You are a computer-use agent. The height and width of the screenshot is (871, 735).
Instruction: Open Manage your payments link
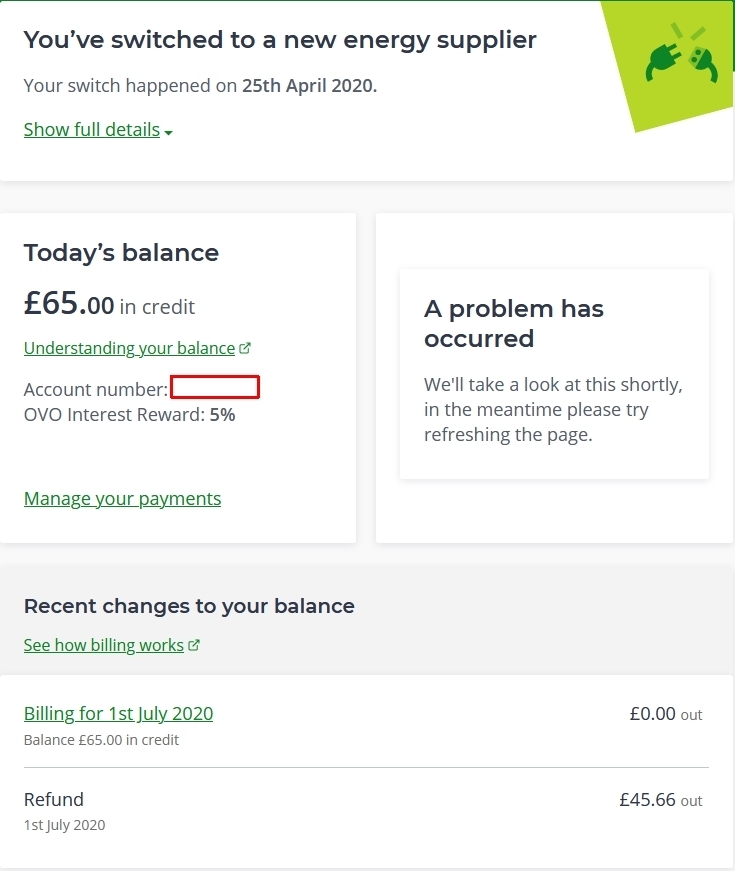122,499
